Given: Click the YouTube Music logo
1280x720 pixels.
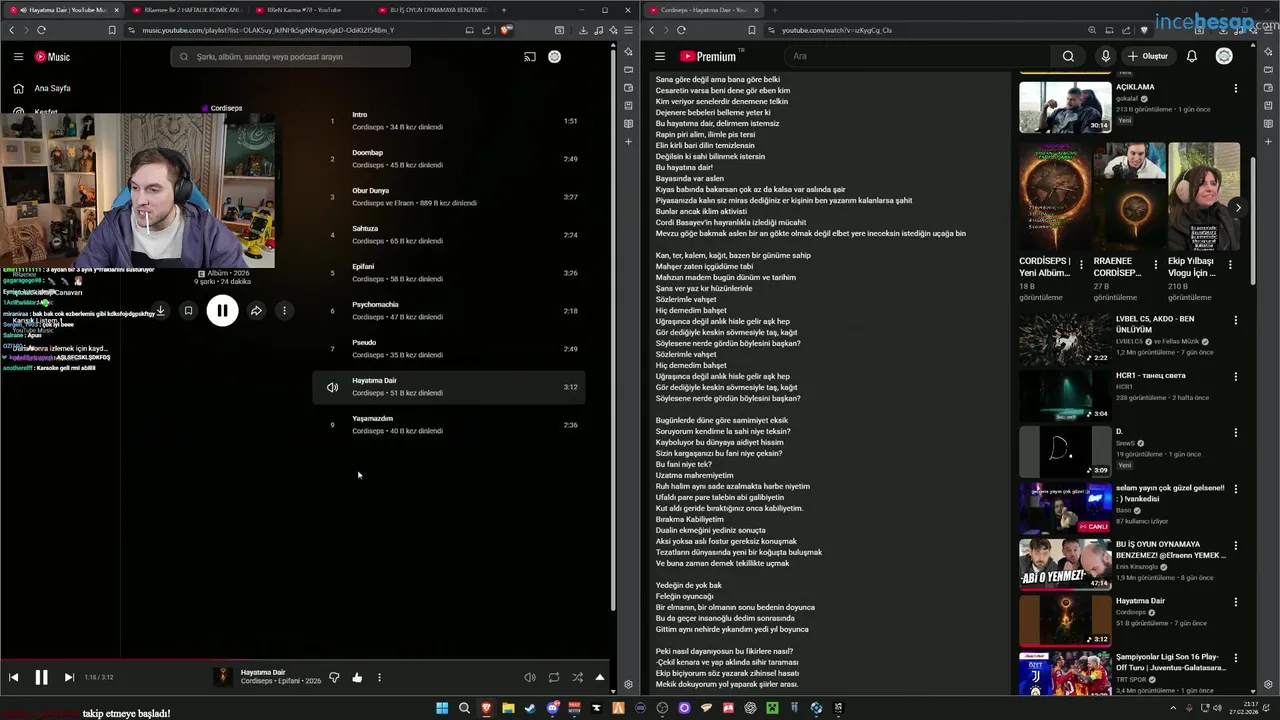Looking at the screenshot, I should tap(50, 57).
